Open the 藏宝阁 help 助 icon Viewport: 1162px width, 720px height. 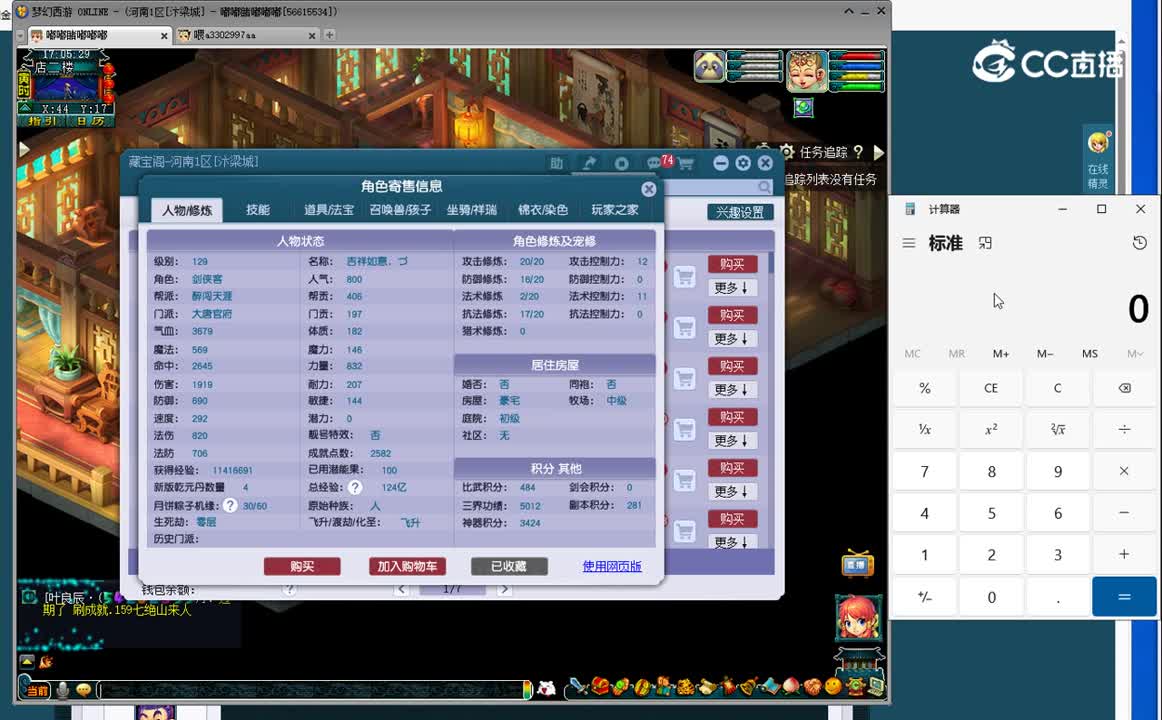[557, 164]
